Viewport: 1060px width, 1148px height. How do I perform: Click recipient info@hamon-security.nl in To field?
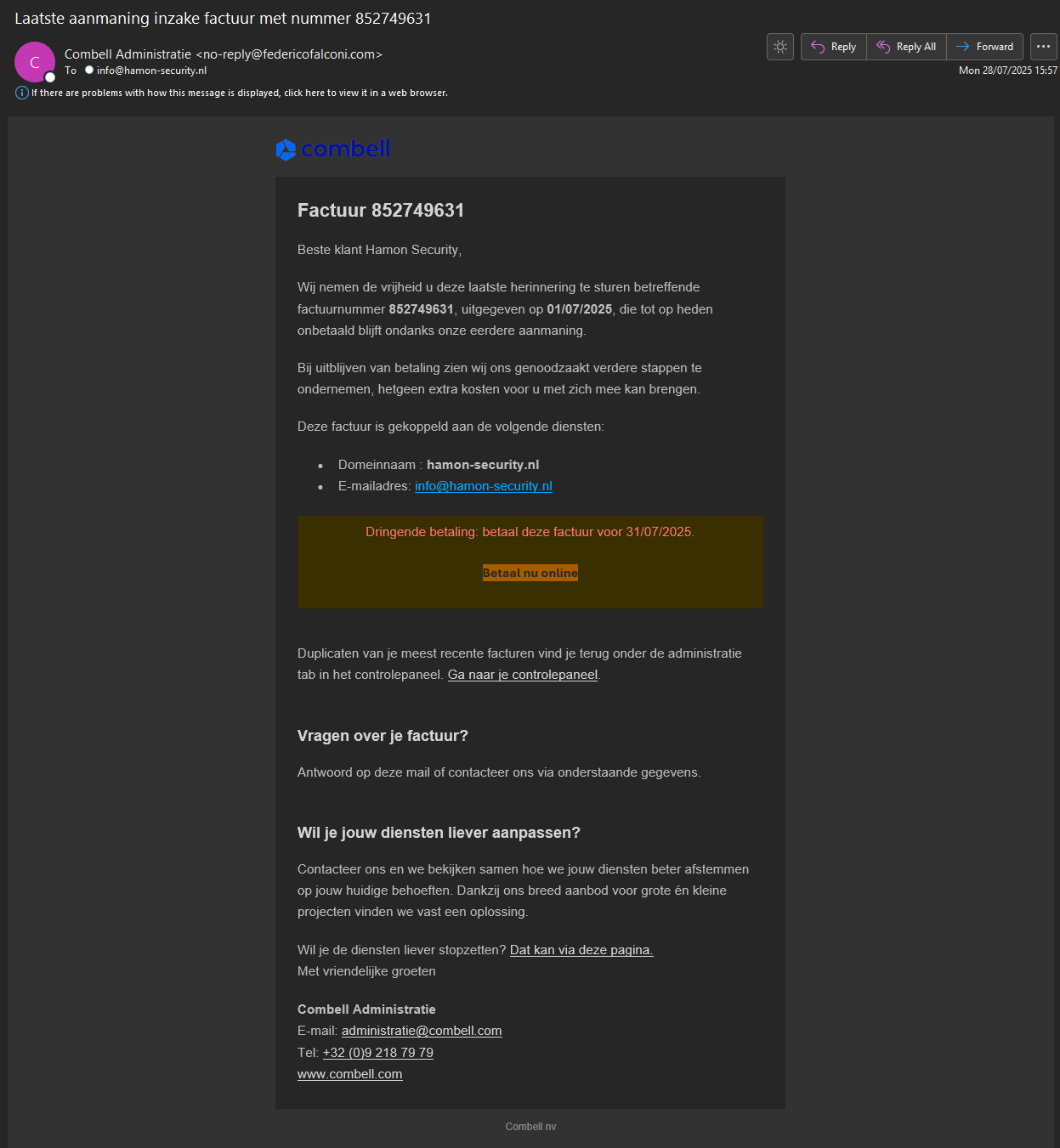click(151, 71)
